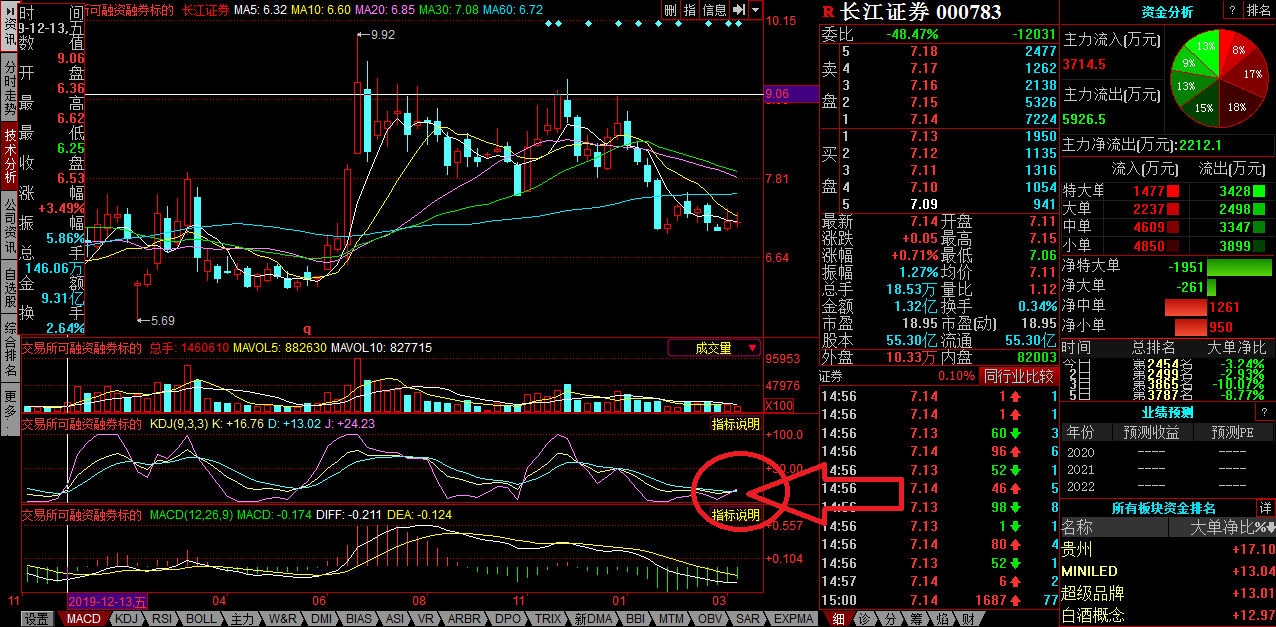Switch to the DPO indicator tab
This screenshot has width=1276, height=627.
click(x=508, y=619)
